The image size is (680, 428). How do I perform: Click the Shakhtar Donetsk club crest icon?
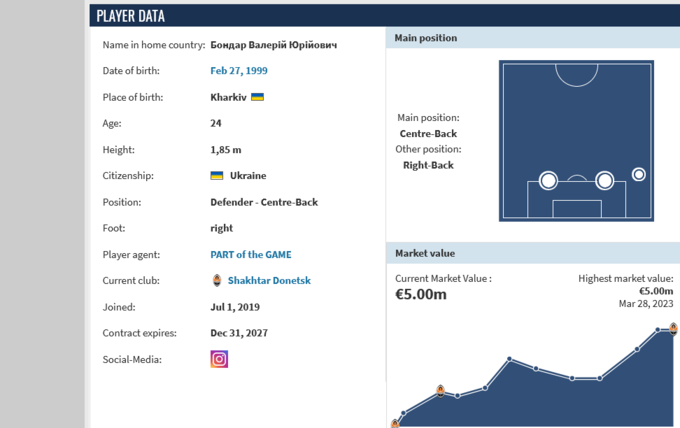click(217, 281)
